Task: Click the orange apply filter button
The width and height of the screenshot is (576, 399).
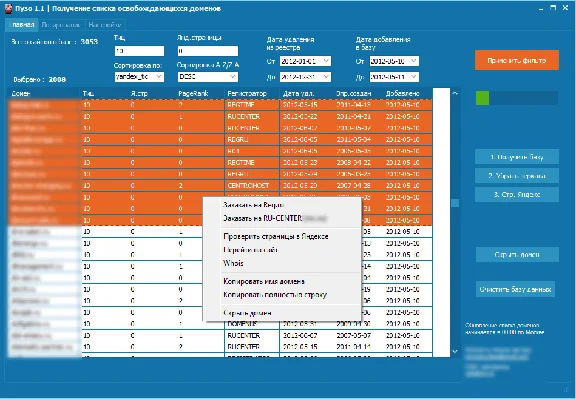Action: tap(516, 60)
